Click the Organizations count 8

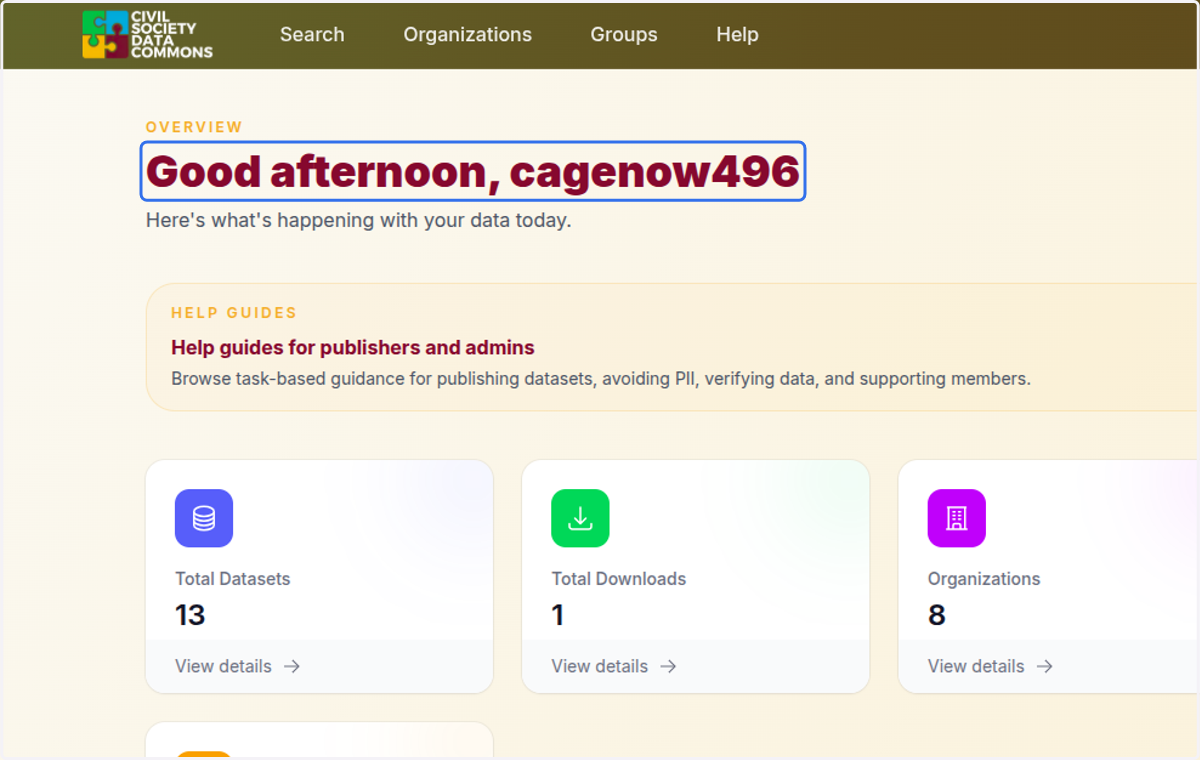[937, 615]
